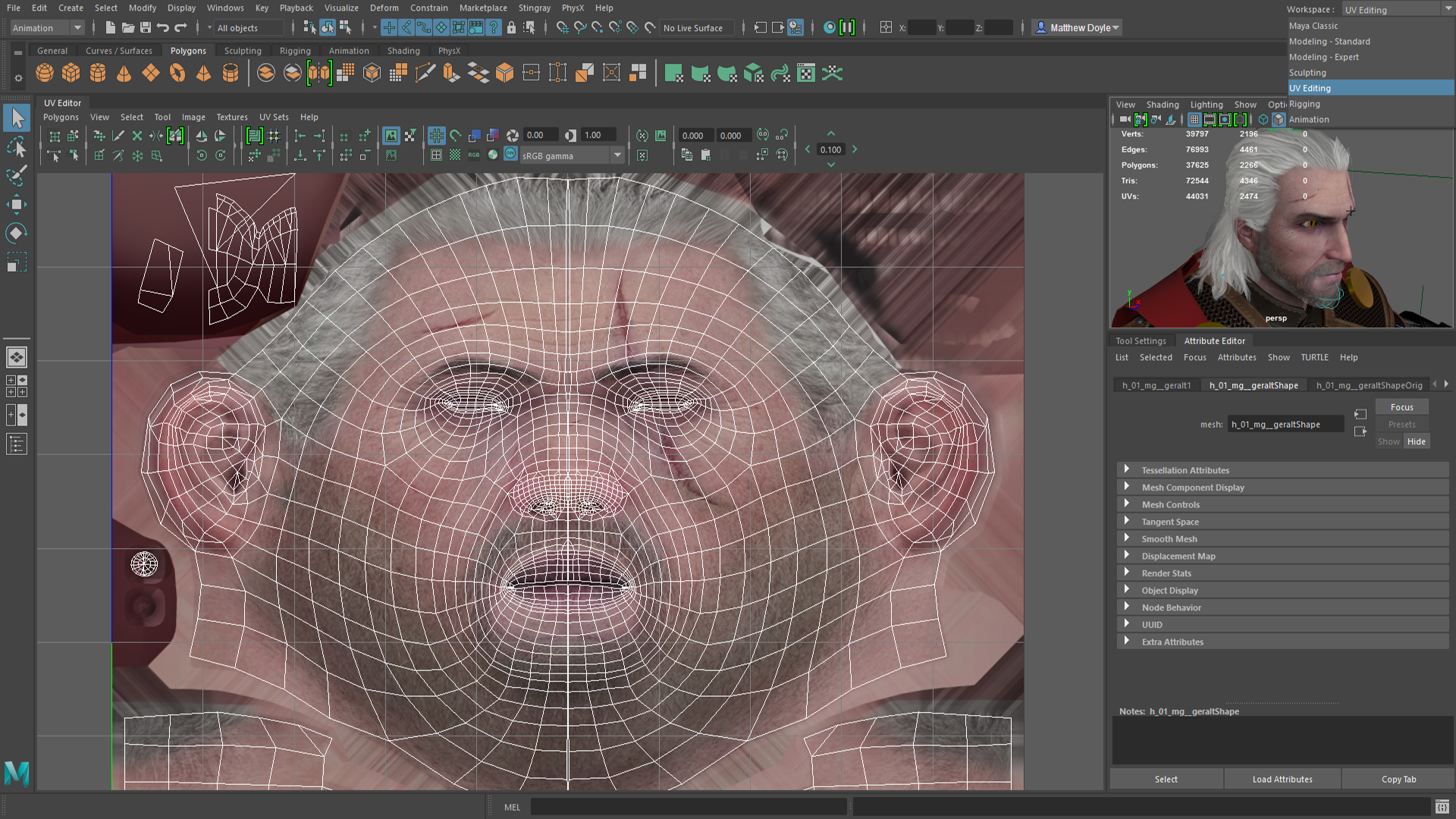Click the Copy Tab button
Viewport: 1456px width, 819px height.
(1398, 779)
